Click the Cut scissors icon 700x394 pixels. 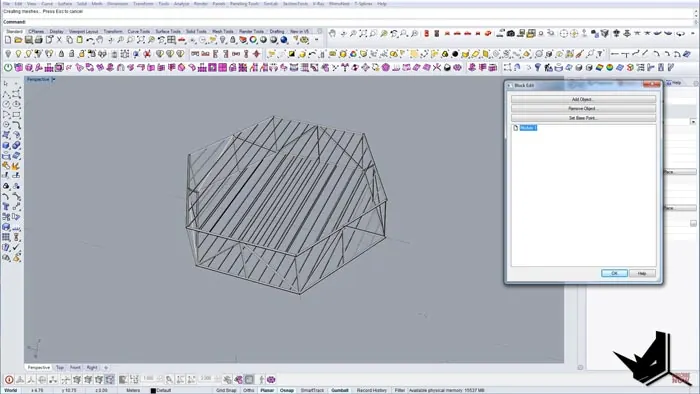59,40
